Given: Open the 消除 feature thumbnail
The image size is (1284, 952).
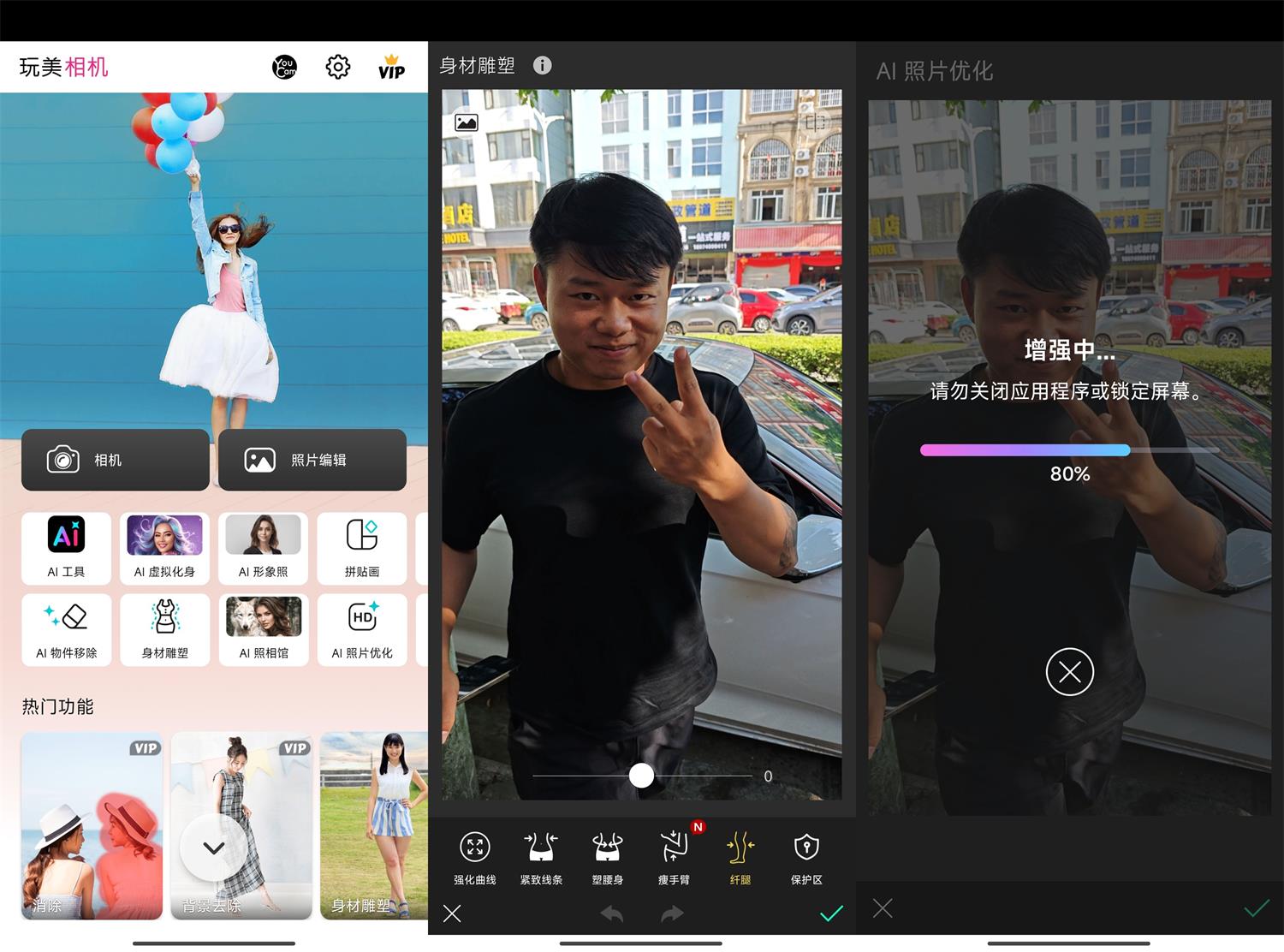Looking at the screenshot, I should (92, 826).
